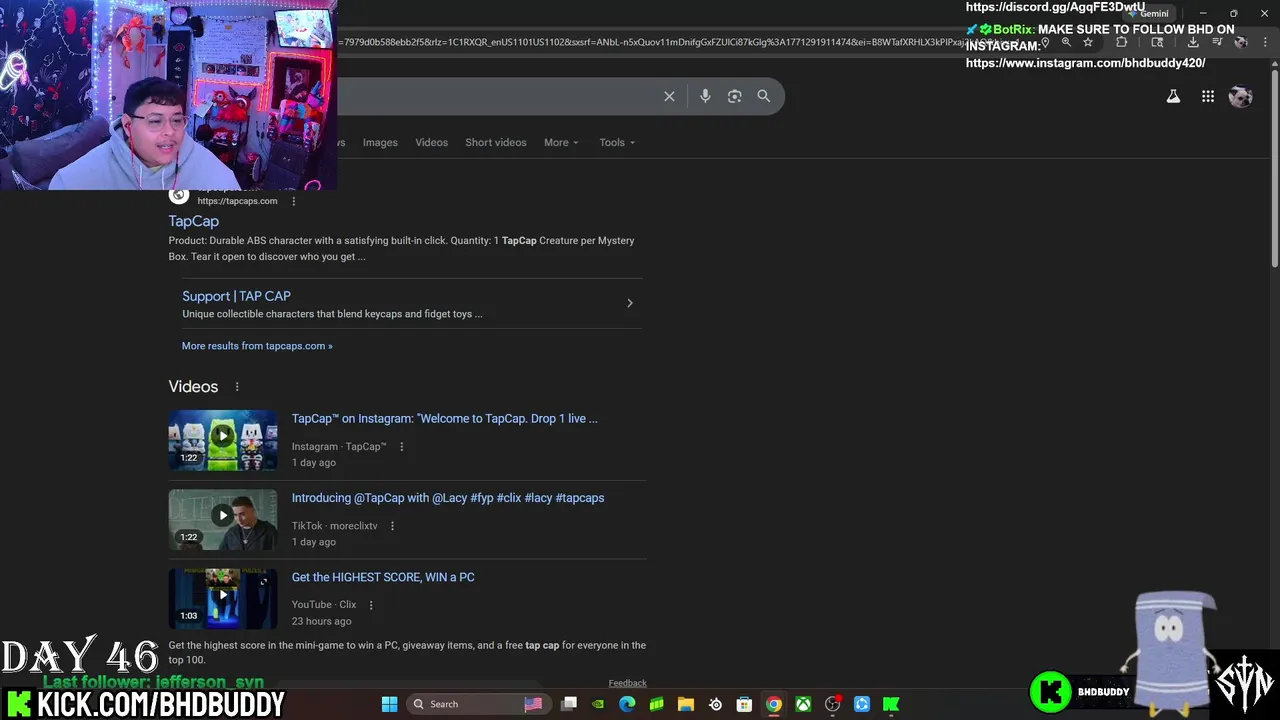Image resolution: width=1280 pixels, height=720 pixels.
Task: Open options dots for YouTube Clix video
Action: (371, 605)
